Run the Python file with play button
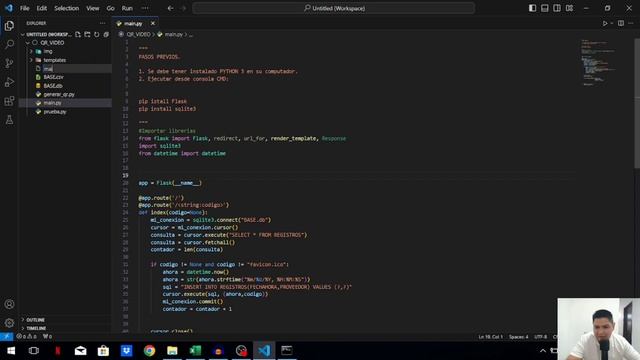This screenshot has width=640, height=360. pos(605,23)
